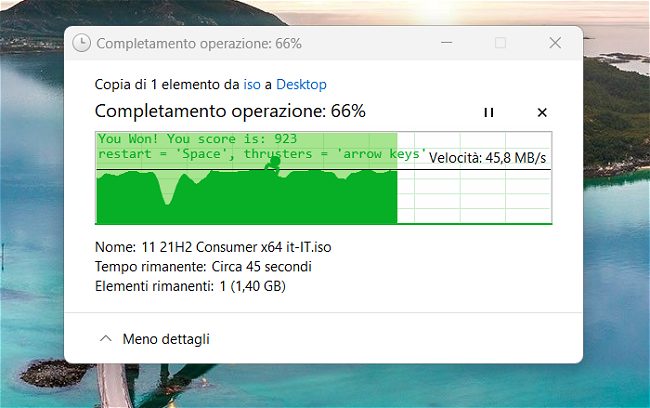Click the clock icon in the title bar
Image resolution: width=650 pixels, height=408 pixels.
pos(81,43)
